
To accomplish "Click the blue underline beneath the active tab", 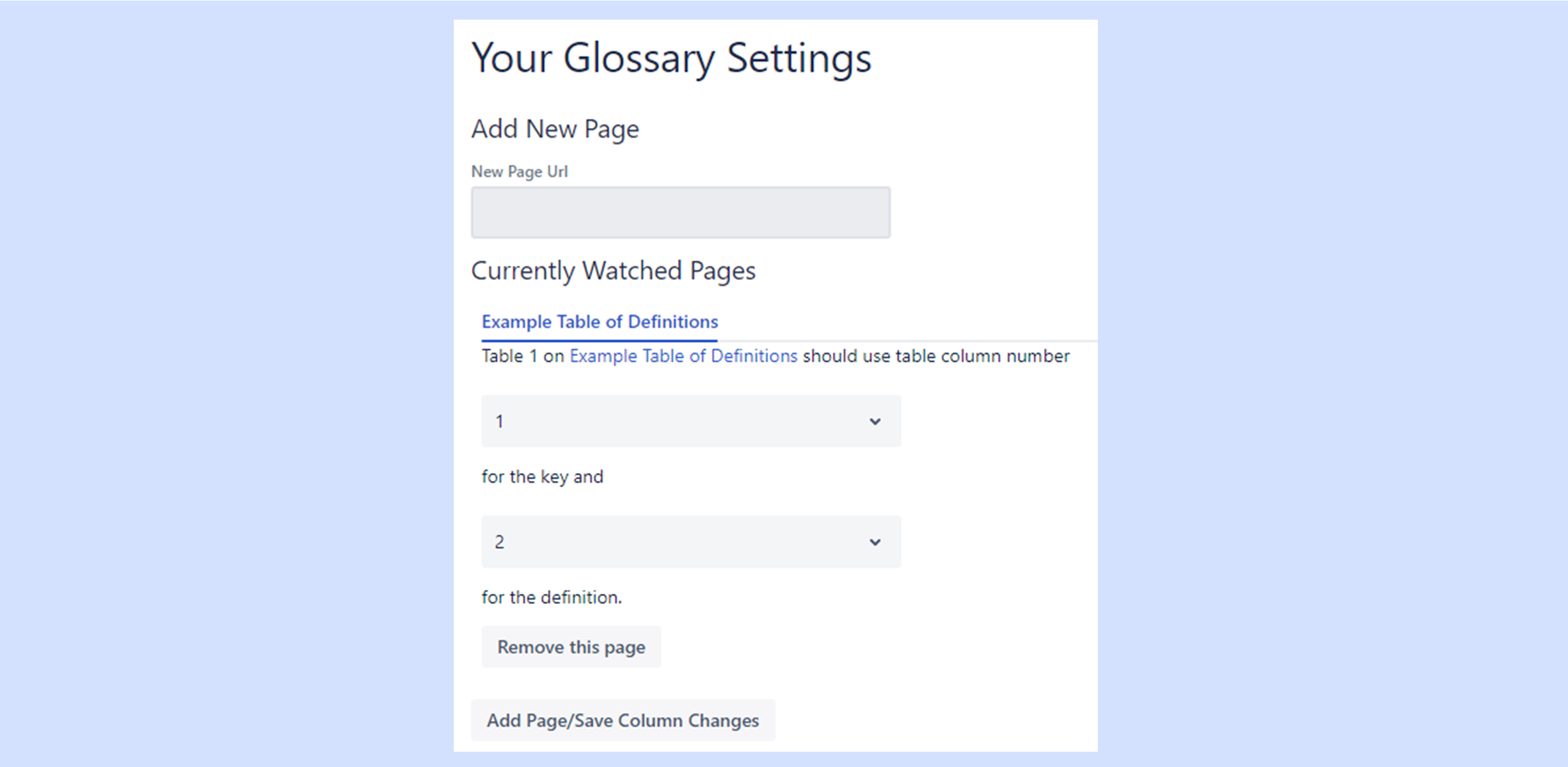I will click(x=599, y=340).
